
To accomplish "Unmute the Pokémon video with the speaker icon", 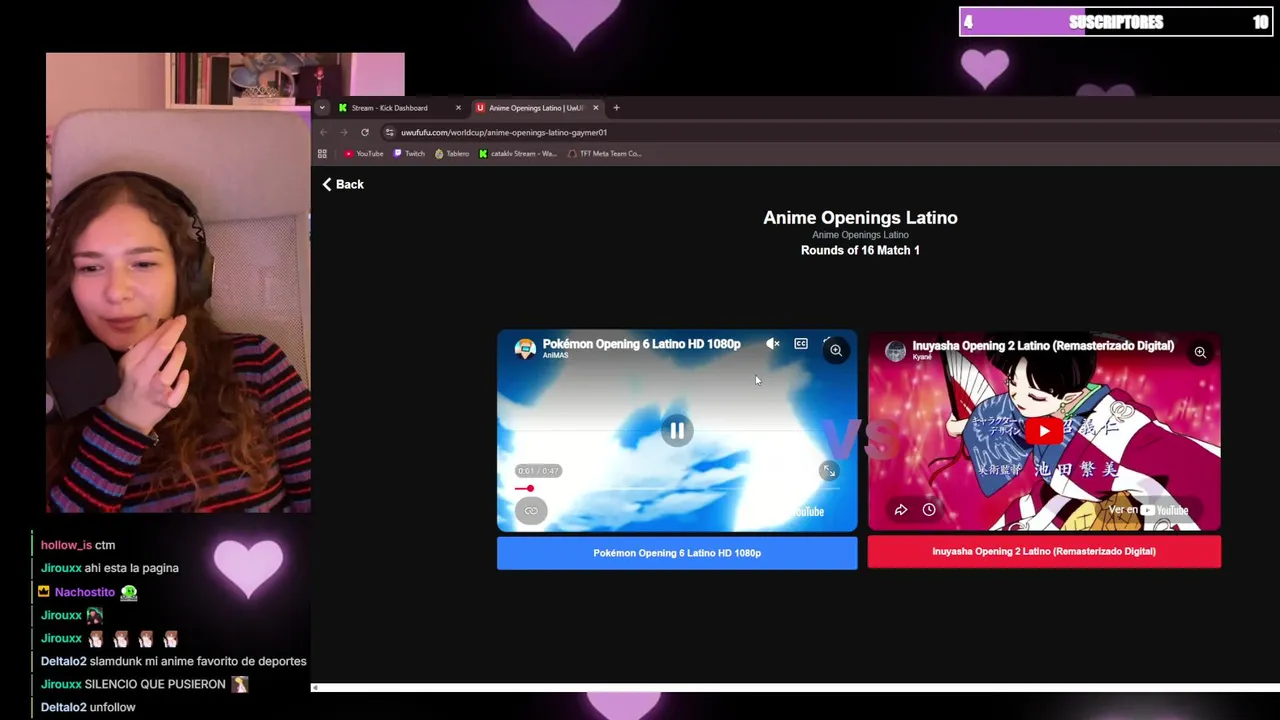I will [x=773, y=344].
